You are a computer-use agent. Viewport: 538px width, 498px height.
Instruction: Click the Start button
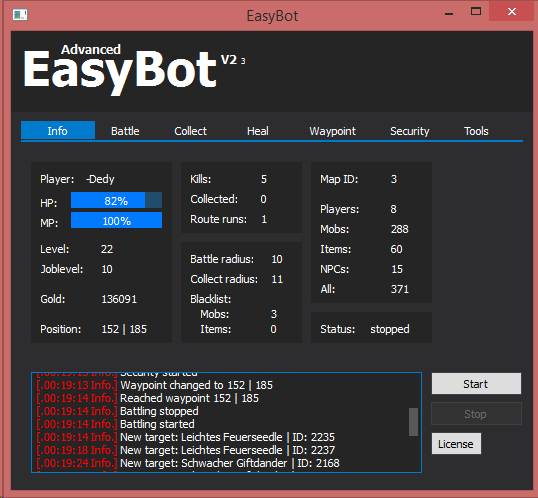pyautogui.click(x=476, y=384)
